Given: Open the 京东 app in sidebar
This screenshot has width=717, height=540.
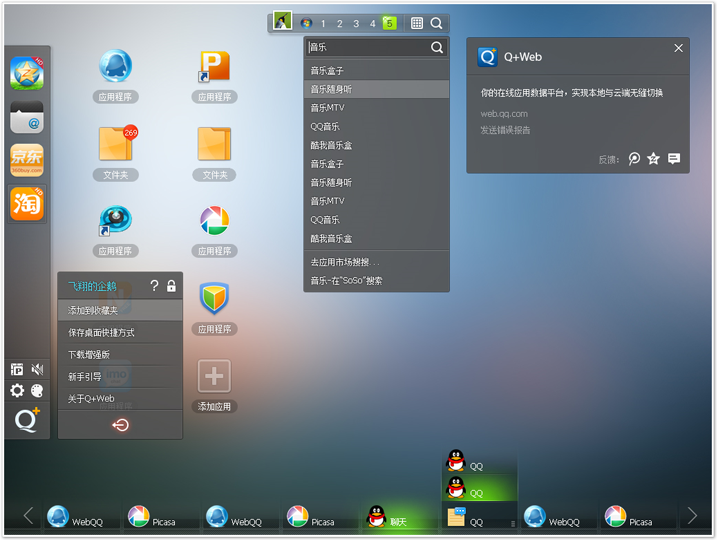Looking at the screenshot, I should [x=27, y=160].
